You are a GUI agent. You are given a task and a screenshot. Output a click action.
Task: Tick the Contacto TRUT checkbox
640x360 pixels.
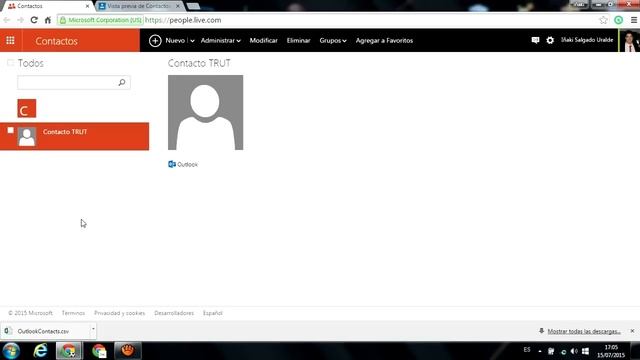tap(11, 130)
